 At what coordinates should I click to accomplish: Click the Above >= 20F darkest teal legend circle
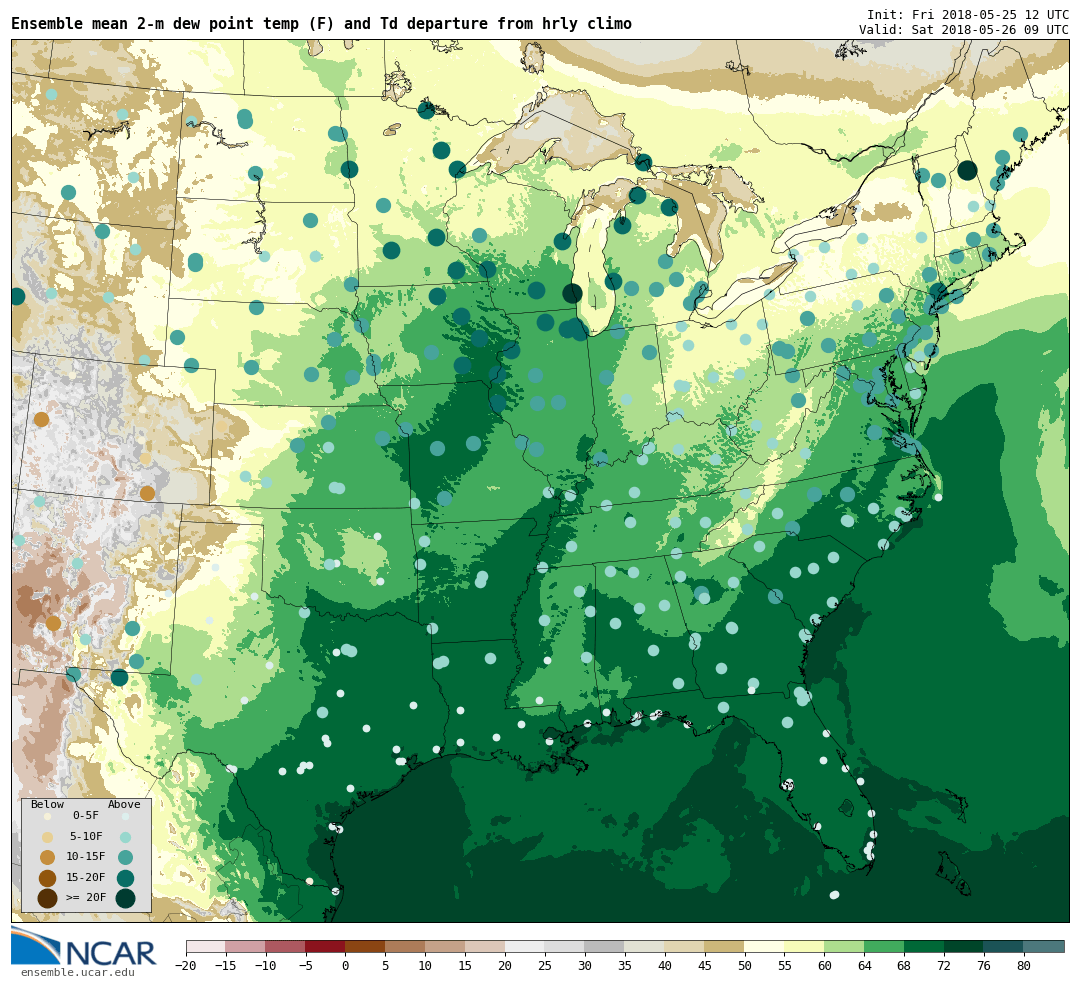click(125, 898)
